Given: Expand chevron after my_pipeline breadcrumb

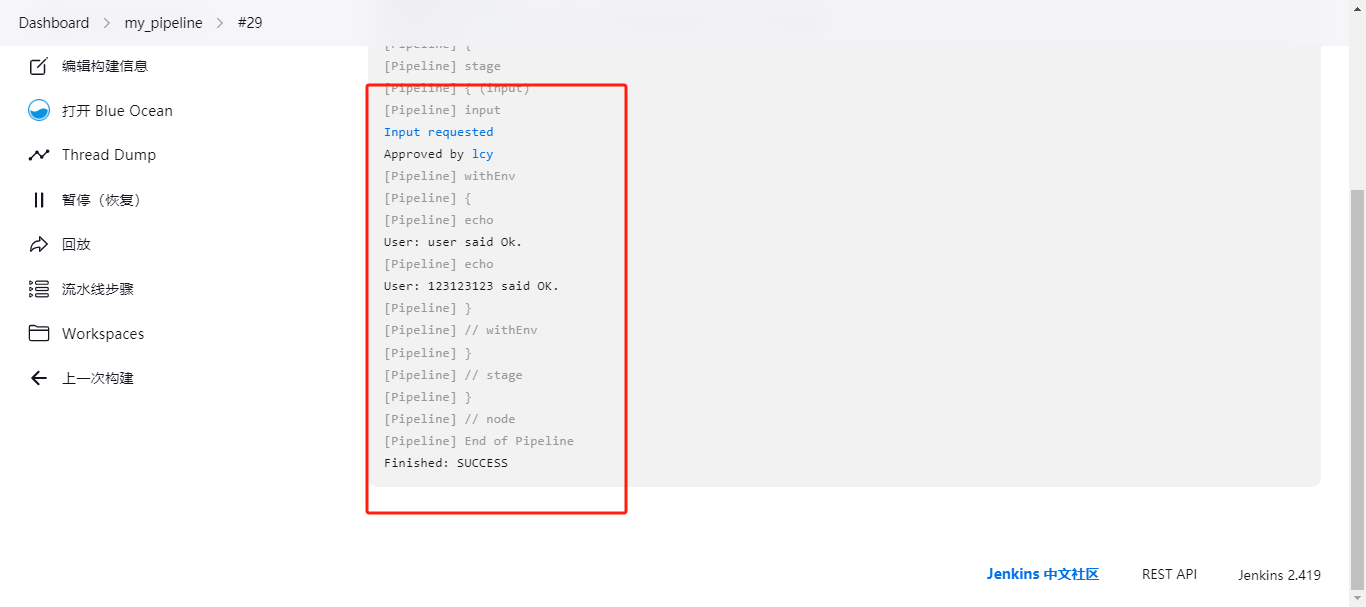Looking at the screenshot, I should coord(220,22).
